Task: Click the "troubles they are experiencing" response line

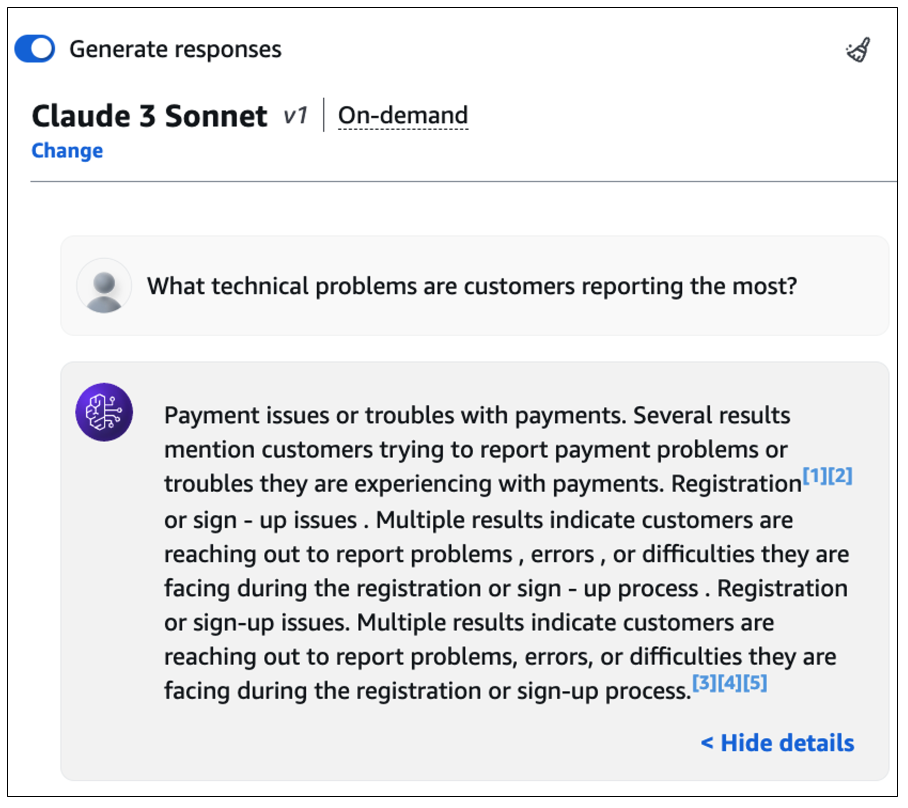Action: click(x=415, y=484)
